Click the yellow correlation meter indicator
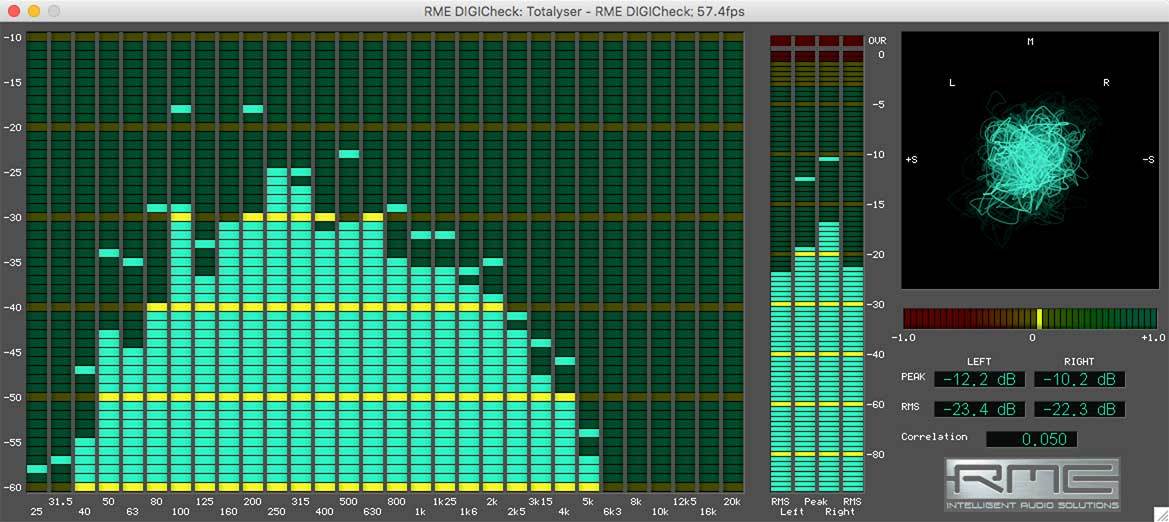1169x522 pixels. pos(1039,318)
